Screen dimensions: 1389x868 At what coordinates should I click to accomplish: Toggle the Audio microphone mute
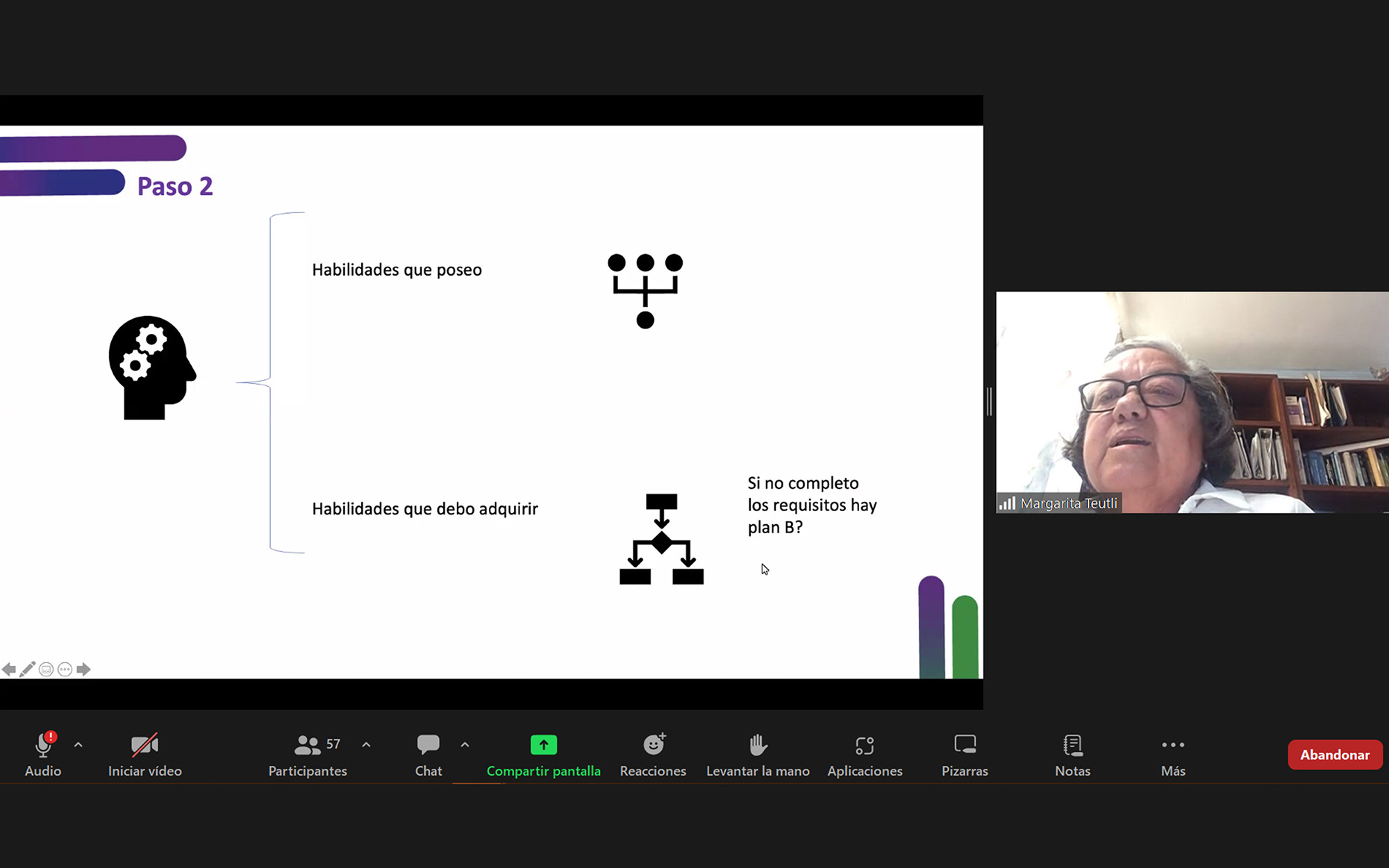pyautogui.click(x=43, y=745)
